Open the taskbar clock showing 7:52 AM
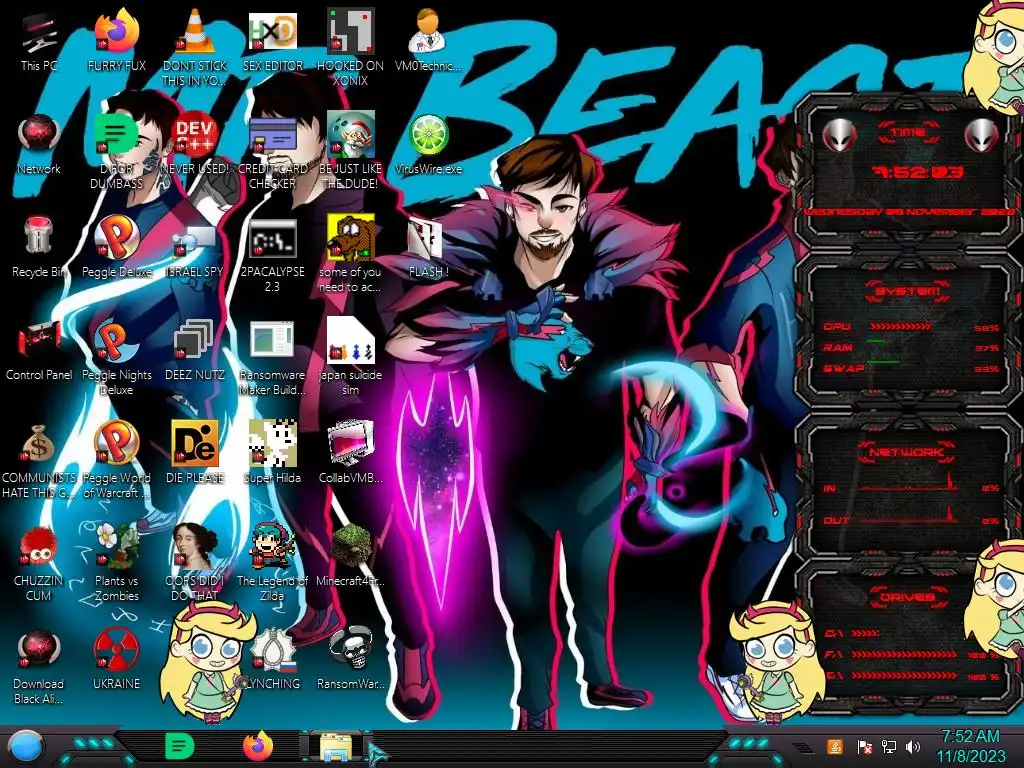This screenshot has width=1024, height=768. pyautogui.click(x=970, y=746)
